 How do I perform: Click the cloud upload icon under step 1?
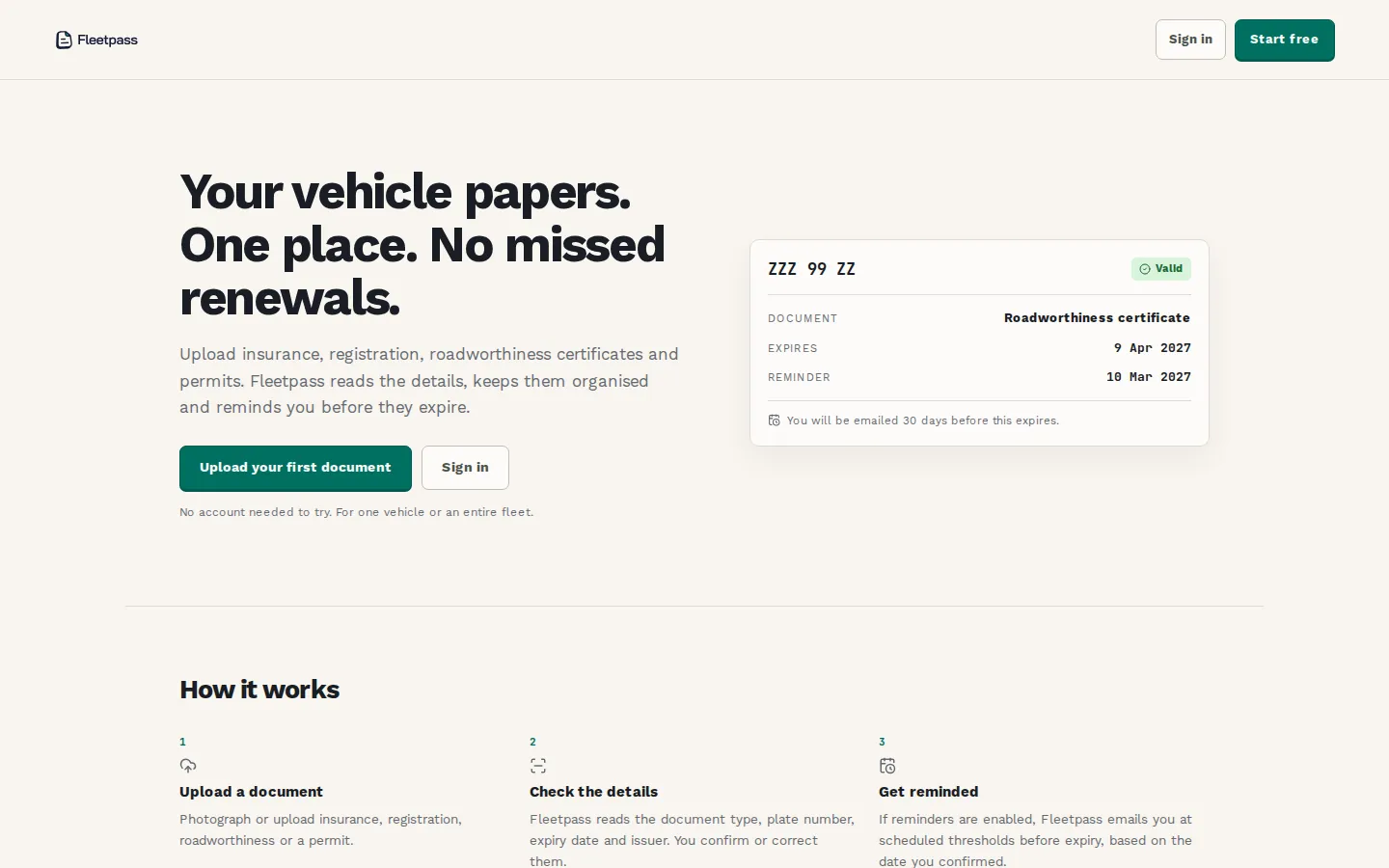[188, 766]
